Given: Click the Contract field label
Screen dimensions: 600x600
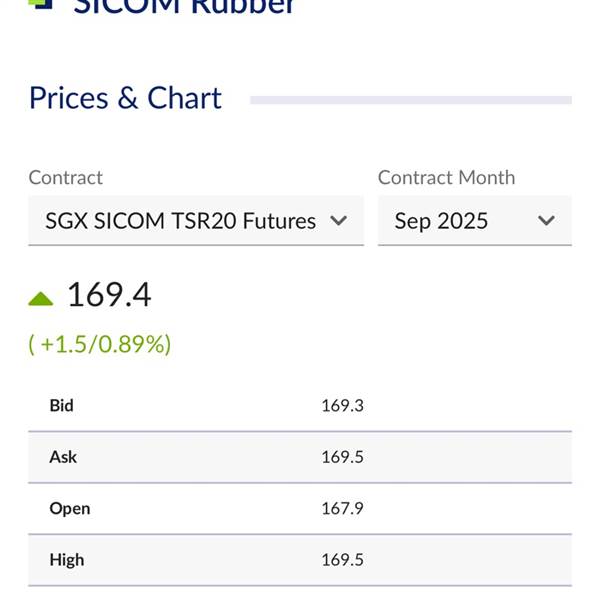Looking at the screenshot, I should pyautogui.click(x=65, y=178).
